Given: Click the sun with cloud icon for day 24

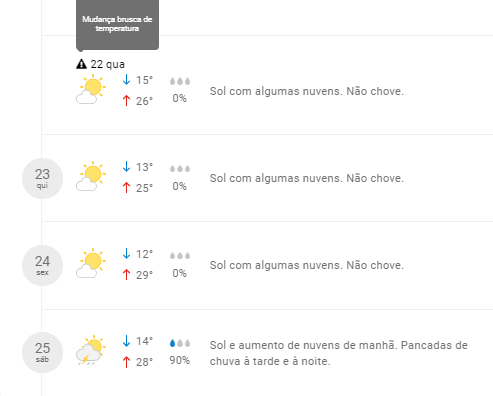Looking at the screenshot, I should click(x=91, y=263).
